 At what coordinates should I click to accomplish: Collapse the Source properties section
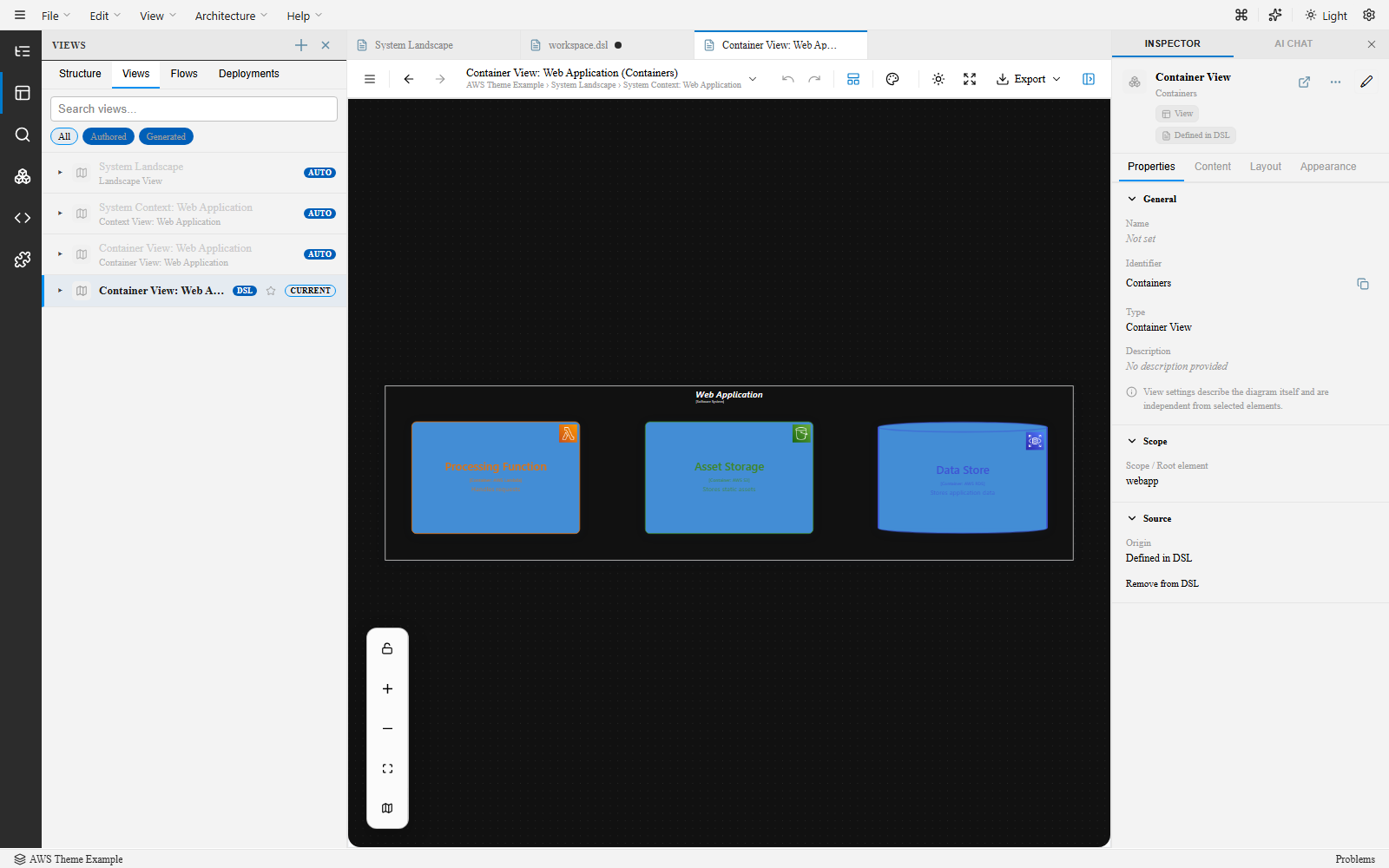tap(1132, 518)
